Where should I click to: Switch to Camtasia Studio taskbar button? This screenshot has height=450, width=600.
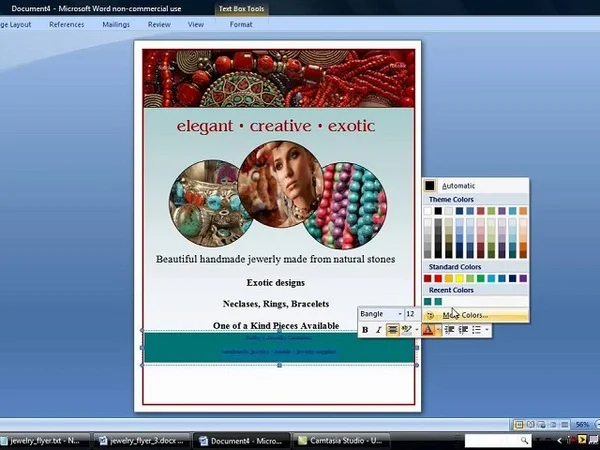[x=341, y=441]
